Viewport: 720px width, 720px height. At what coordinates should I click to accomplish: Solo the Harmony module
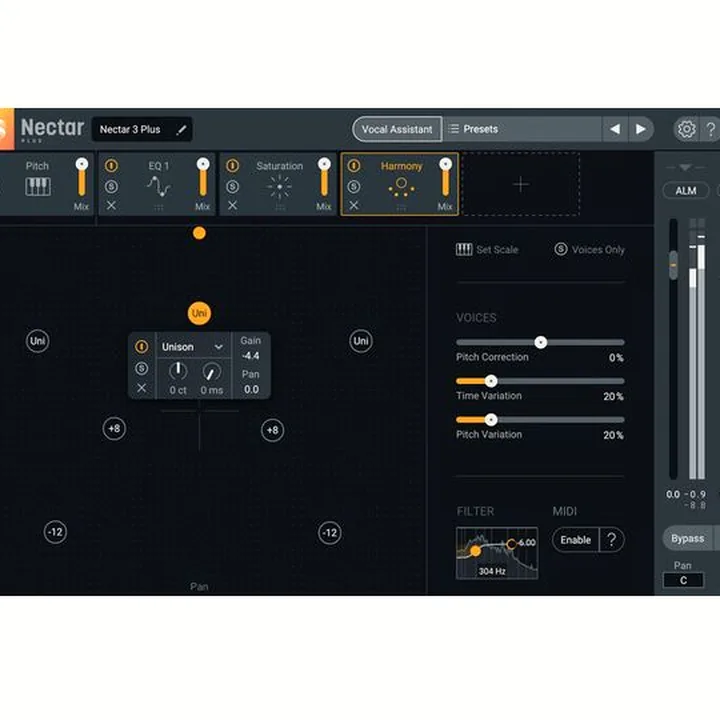pyautogui.click(x=354, y=186)
